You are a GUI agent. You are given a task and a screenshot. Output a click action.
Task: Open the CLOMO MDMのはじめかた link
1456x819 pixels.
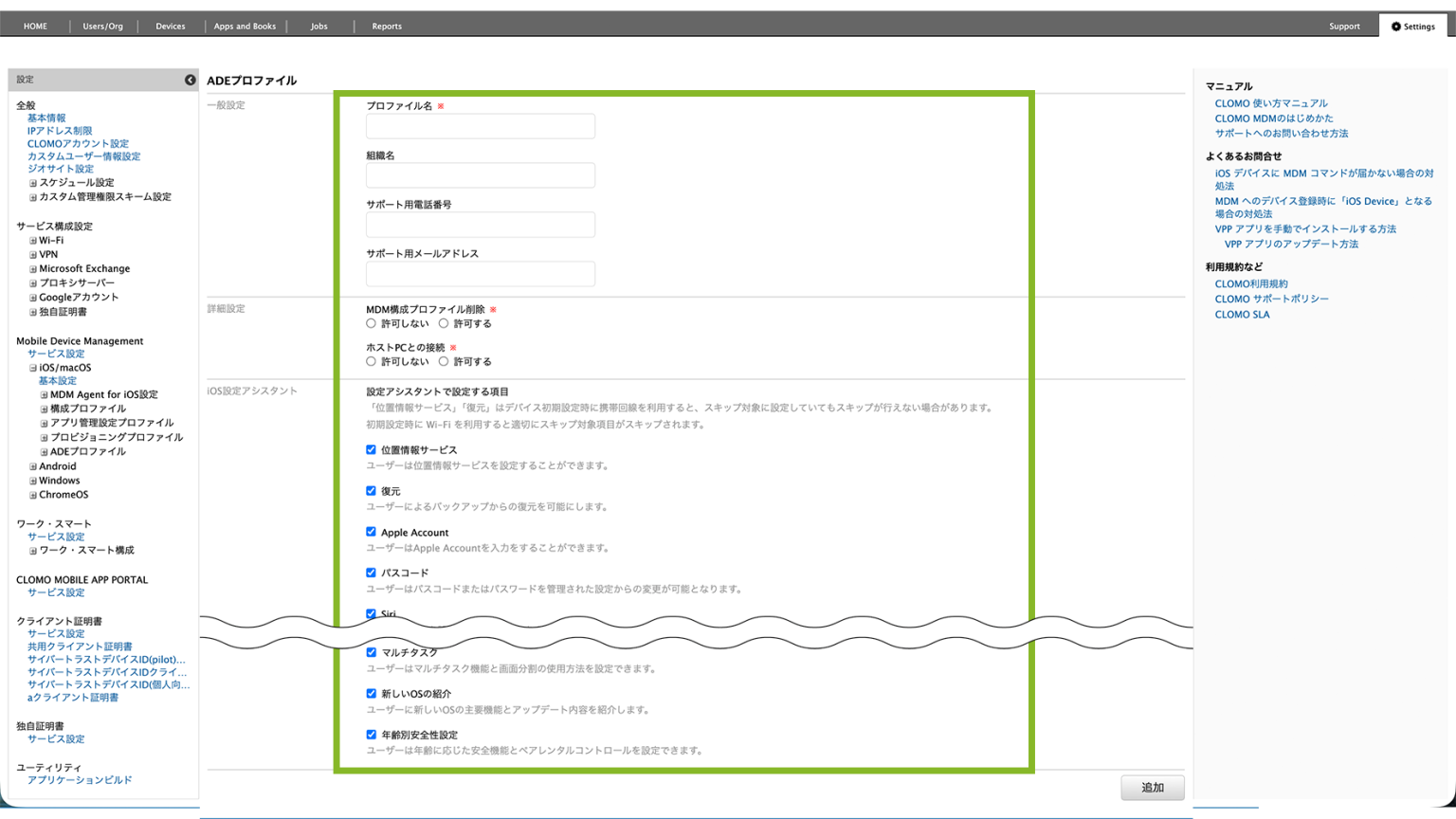pos(1274,118)
